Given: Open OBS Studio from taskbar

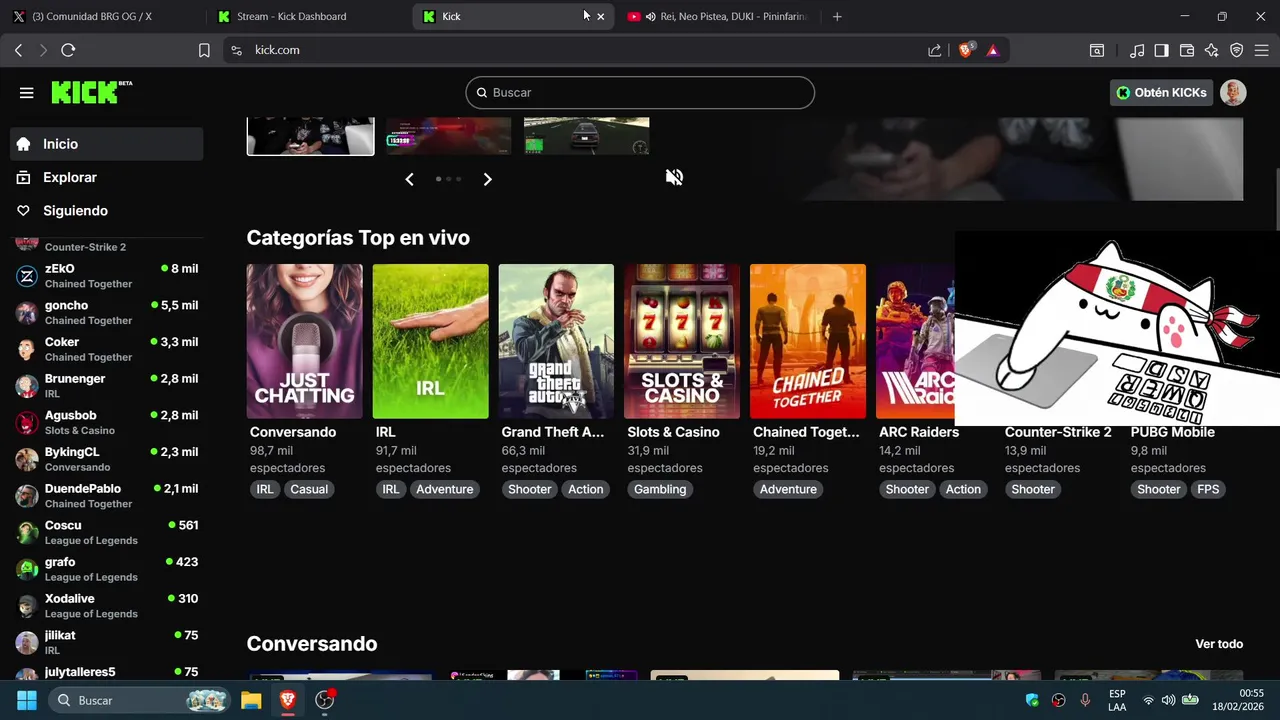Looking at the screenshot, I should click(324, 700).
